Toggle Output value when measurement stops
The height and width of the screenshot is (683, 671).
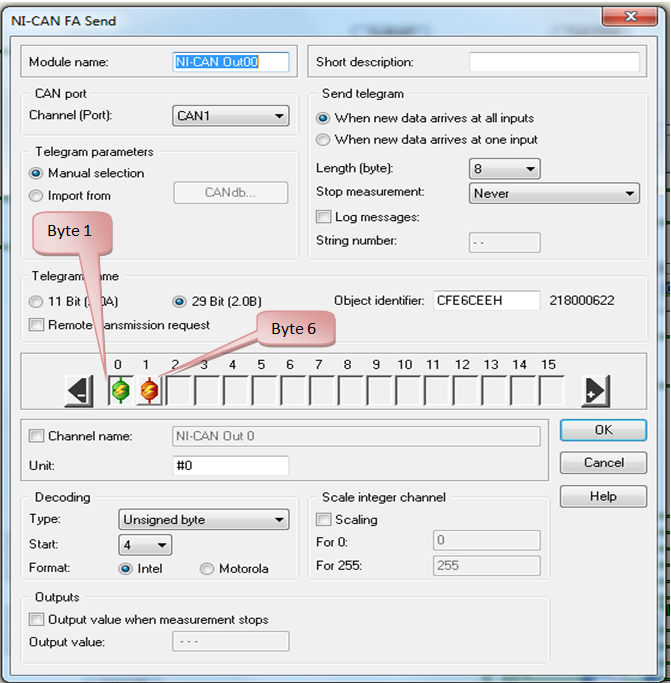36,619
